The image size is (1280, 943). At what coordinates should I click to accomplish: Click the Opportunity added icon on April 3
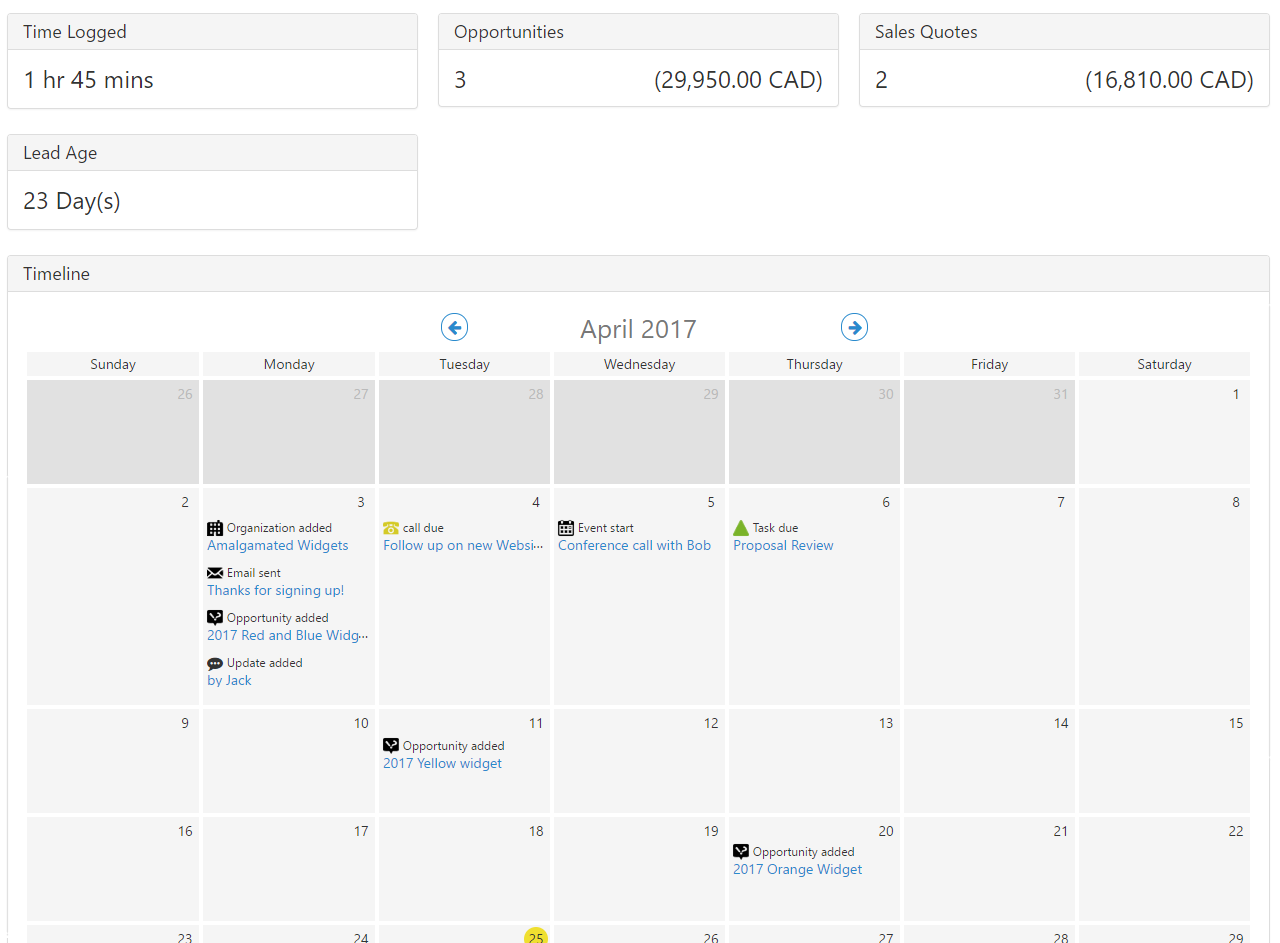pos(215,618)
